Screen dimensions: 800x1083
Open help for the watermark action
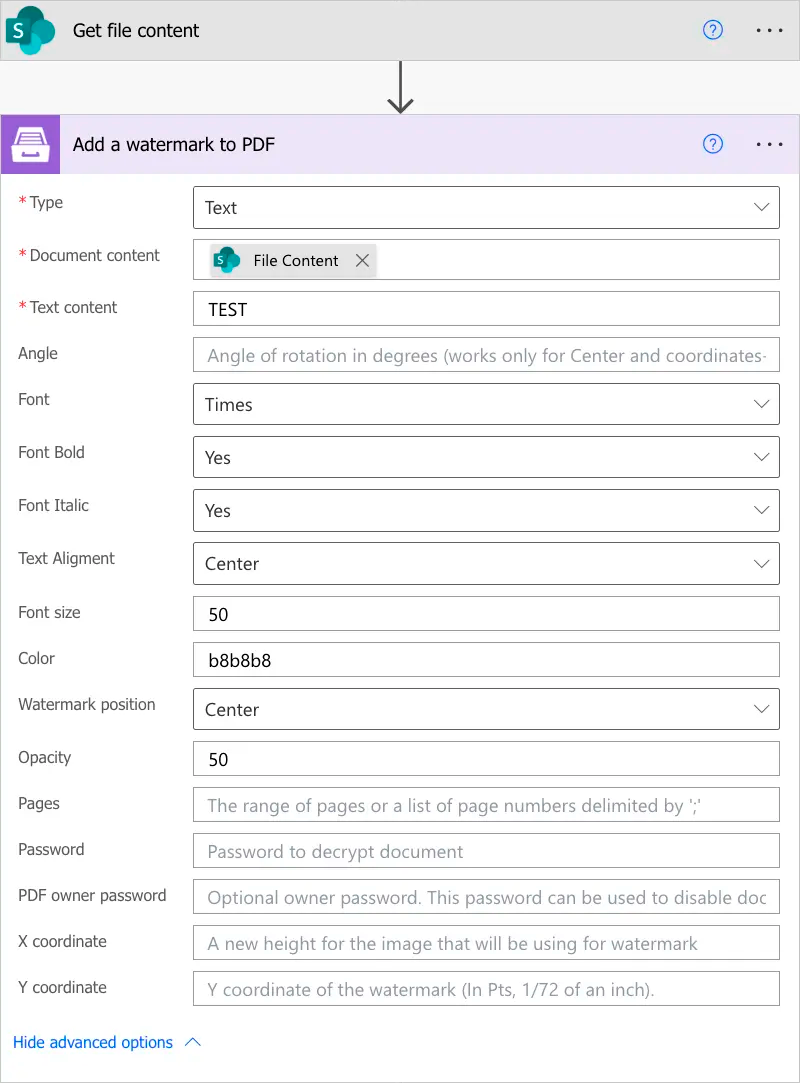[713, 144]
